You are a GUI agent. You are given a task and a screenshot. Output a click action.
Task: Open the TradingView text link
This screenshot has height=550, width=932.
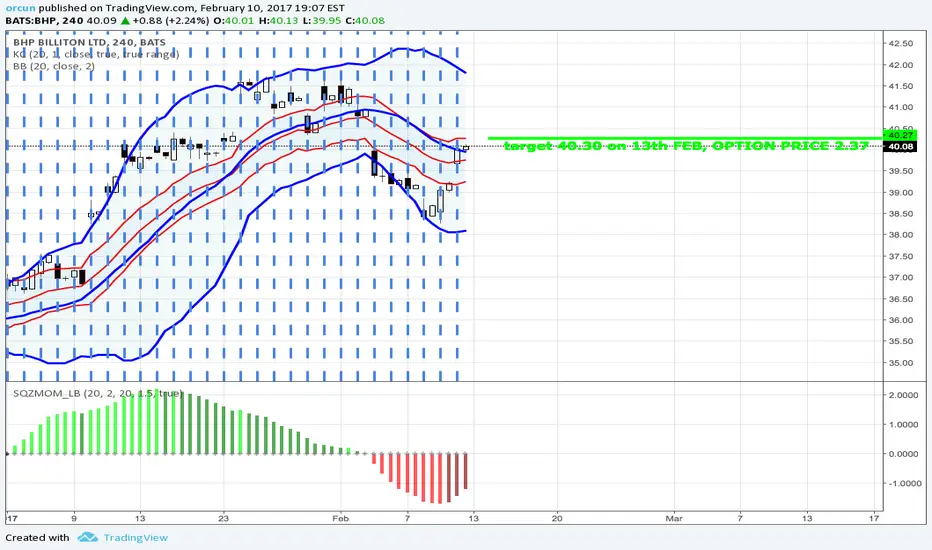coord(136,538)
